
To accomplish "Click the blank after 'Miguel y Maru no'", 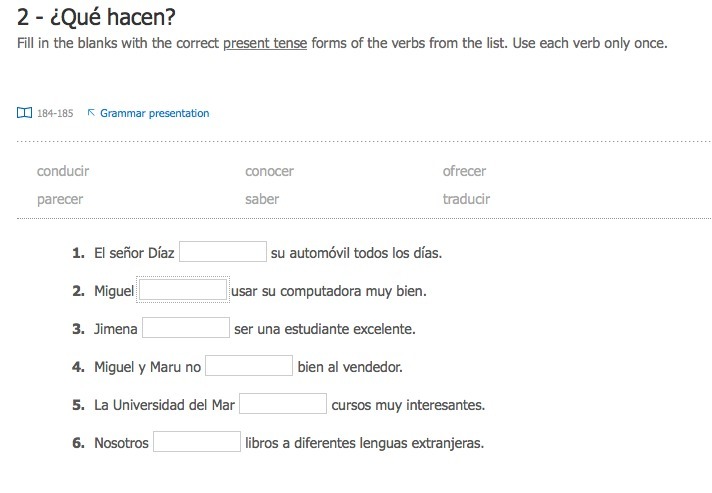I will coord(249,366).
